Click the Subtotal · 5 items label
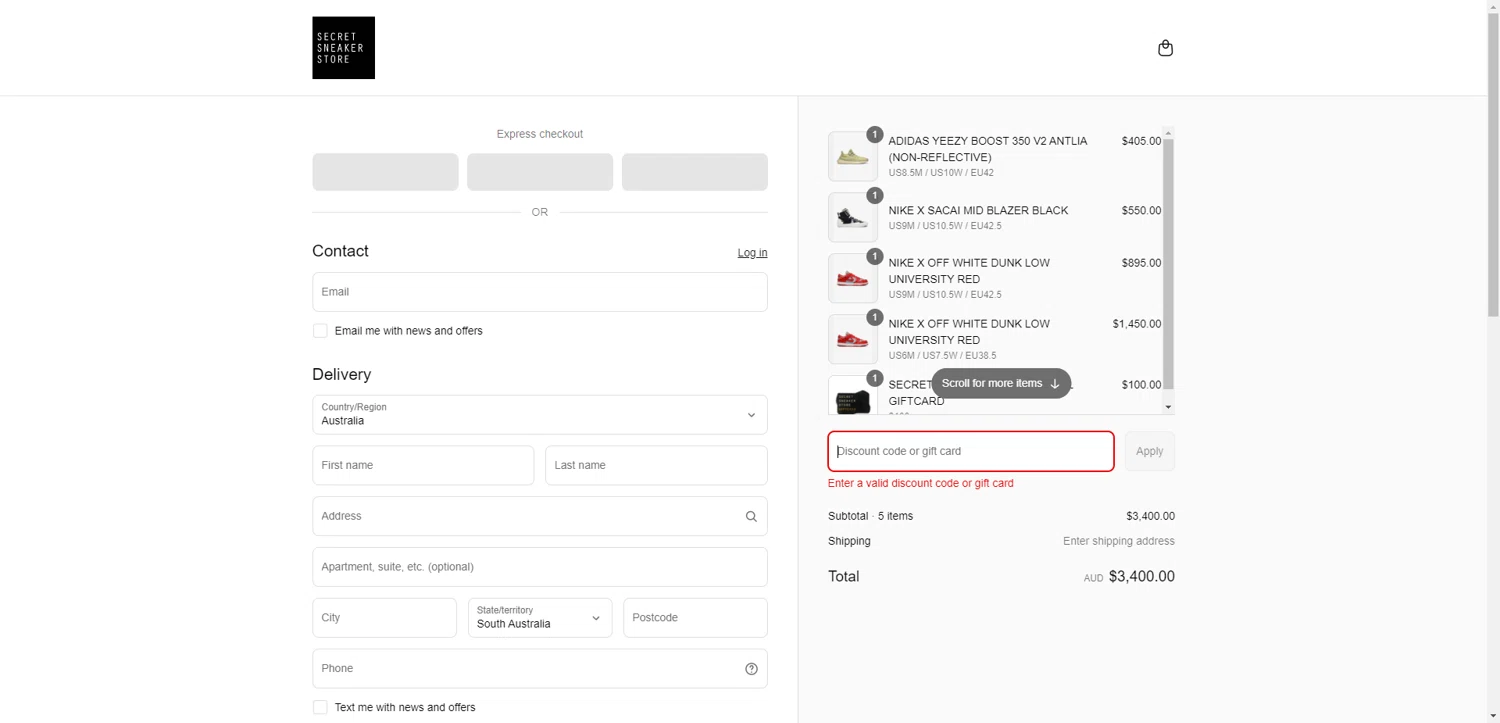This screenshot has height=723, width=1500. (870, 516)
